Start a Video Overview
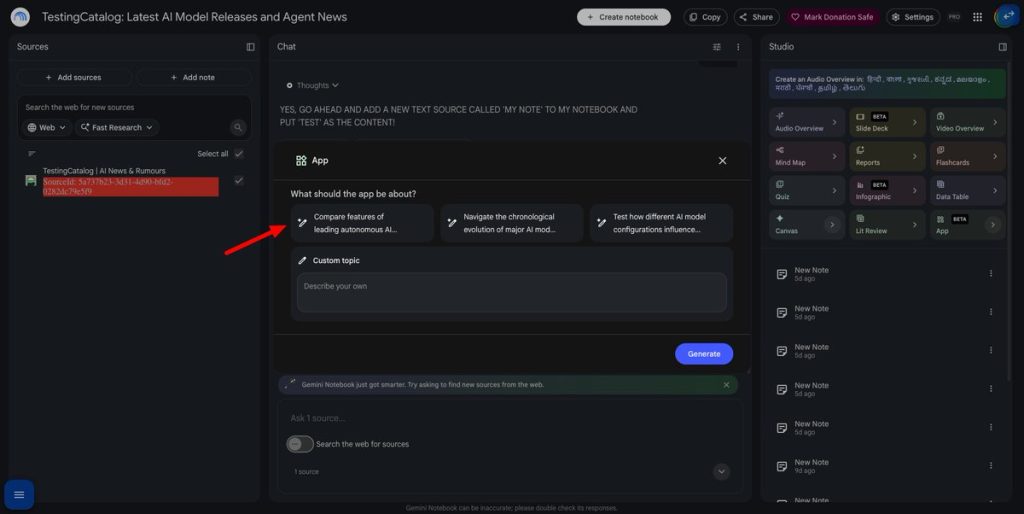Screen dimensions: 1024x514 [967, 122]
